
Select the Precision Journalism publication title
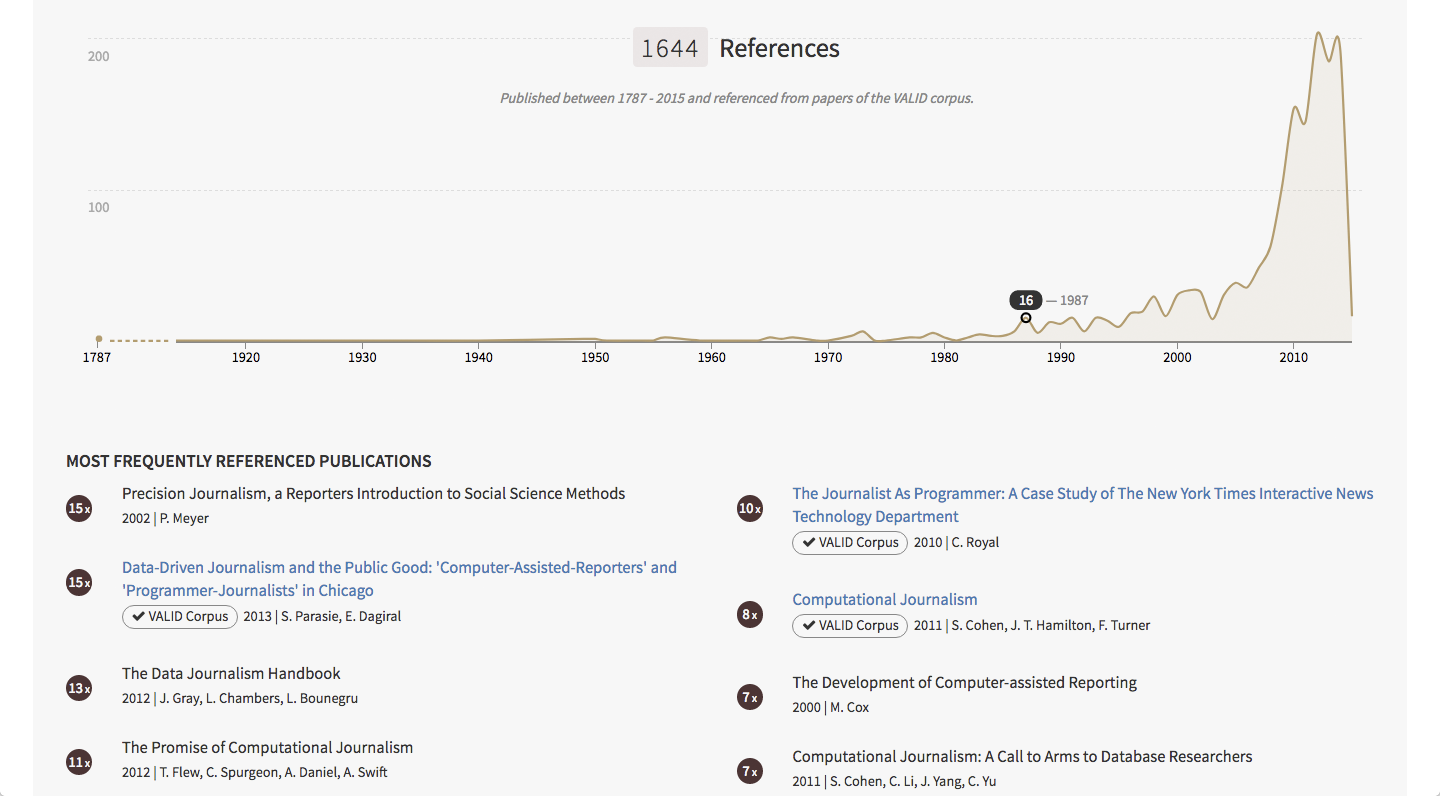click(373, 494)
